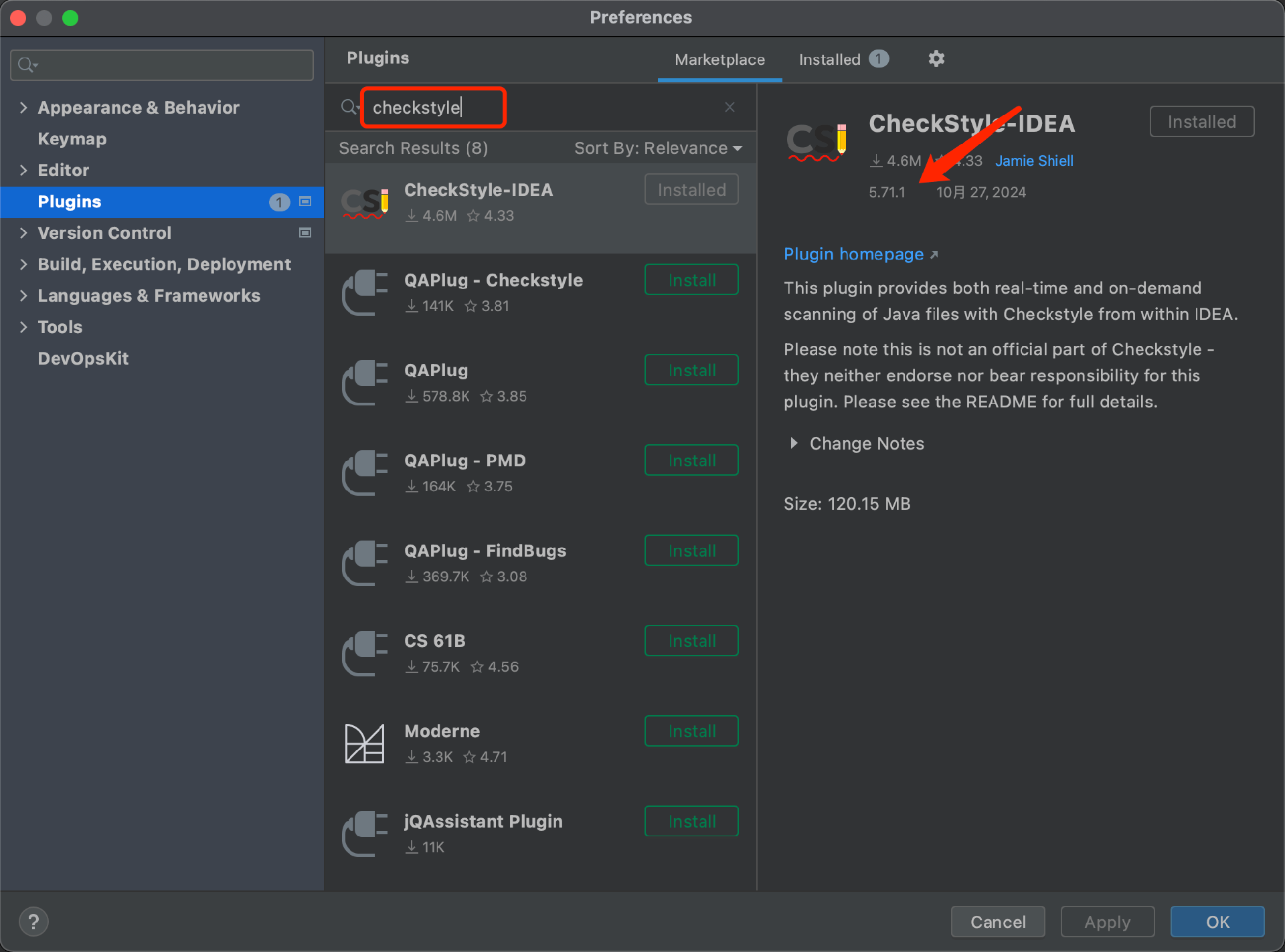Open the help question mark button
Image resolution: width=1285 pixels, height=952 pixels.
coord(33,921)
